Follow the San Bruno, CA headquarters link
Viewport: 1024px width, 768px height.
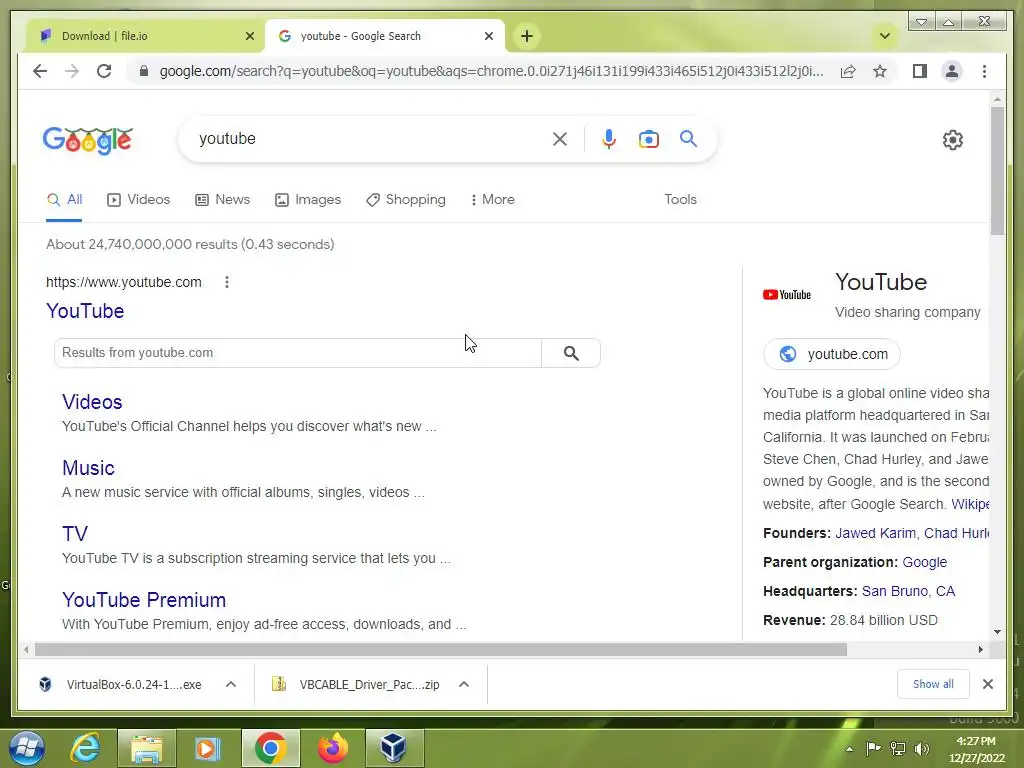coord(908,591)
